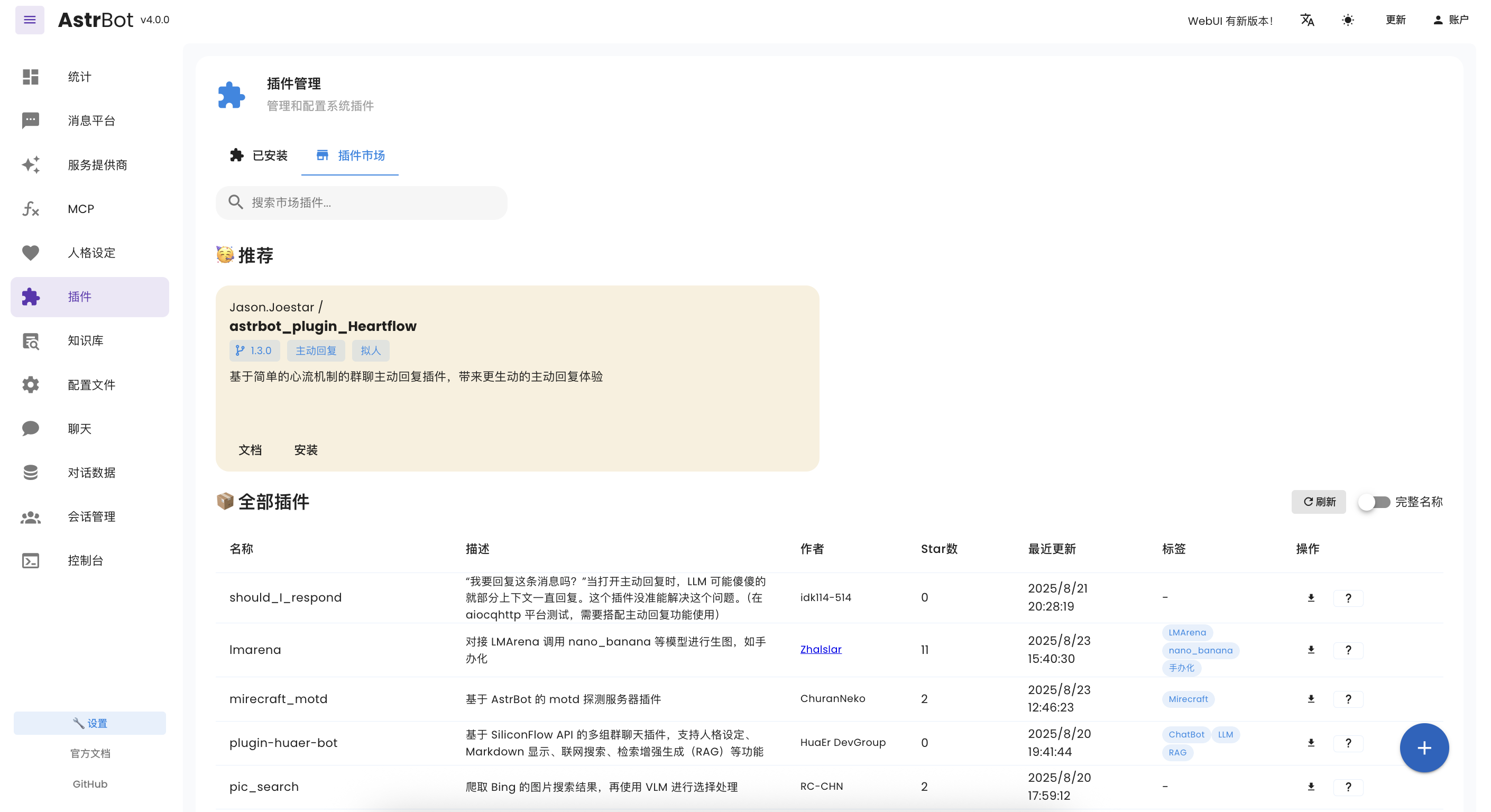Switch theme with sun icon
This screenshot has height=812, width=1491.
point(1348,20)
